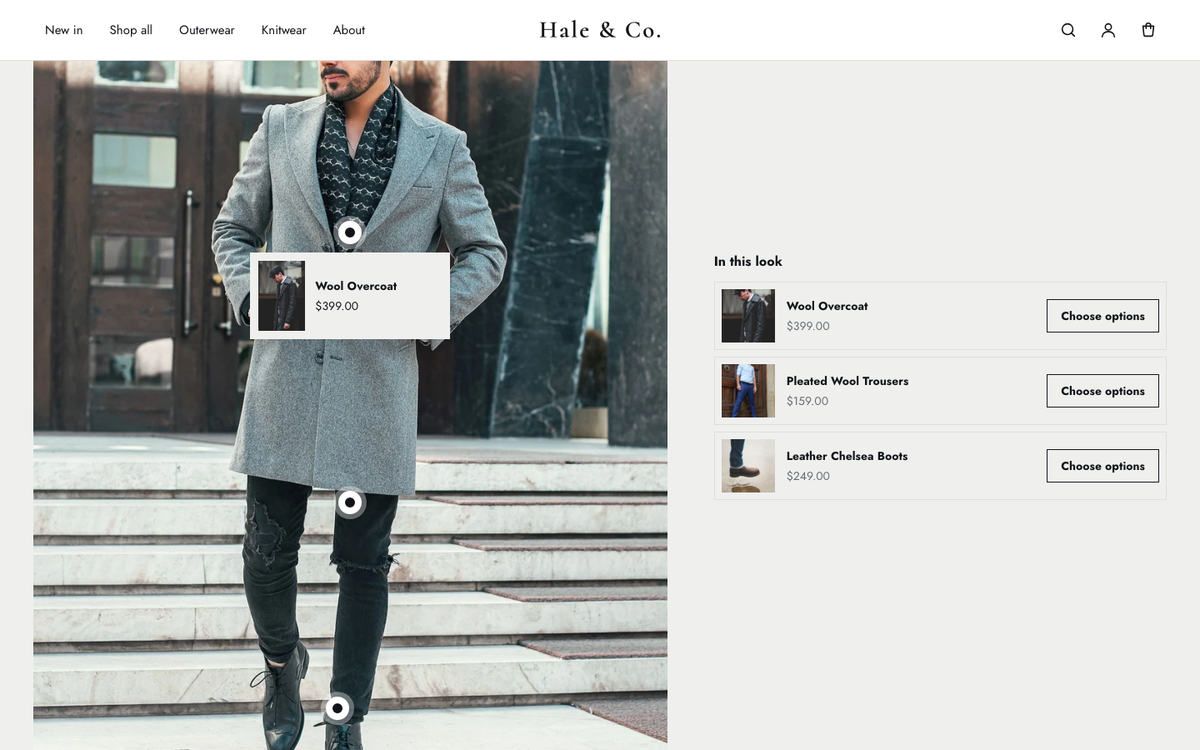Open Leather Chelsea Boots product link
This screenshot has width=1200, height=750.
[847, 456]
